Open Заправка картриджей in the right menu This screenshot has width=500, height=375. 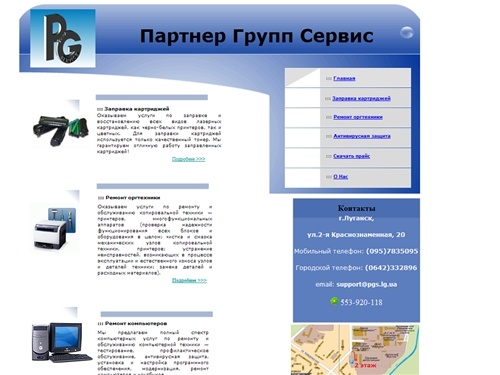[362, 98]
